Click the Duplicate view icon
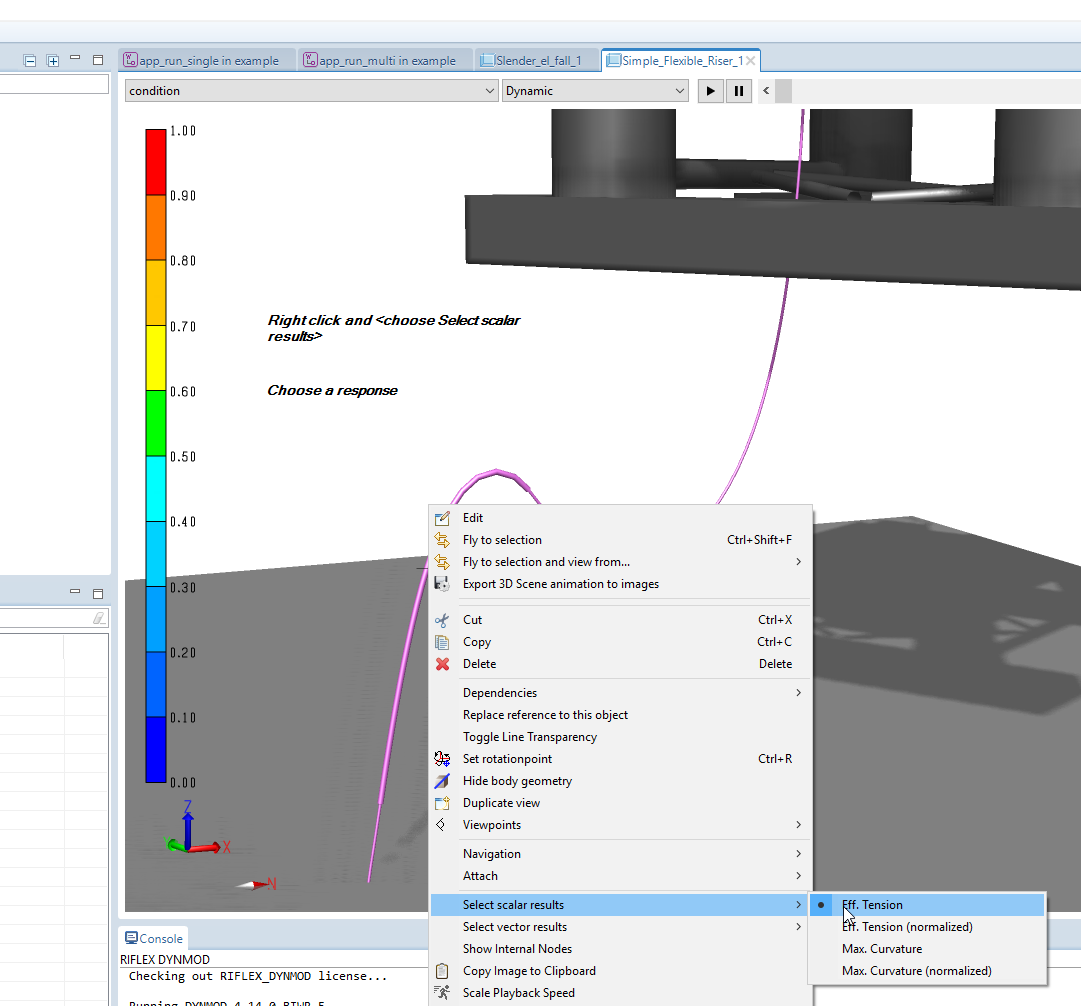Image resolution: width=1081 pixels, height=1006 pixels. [442, 803]
